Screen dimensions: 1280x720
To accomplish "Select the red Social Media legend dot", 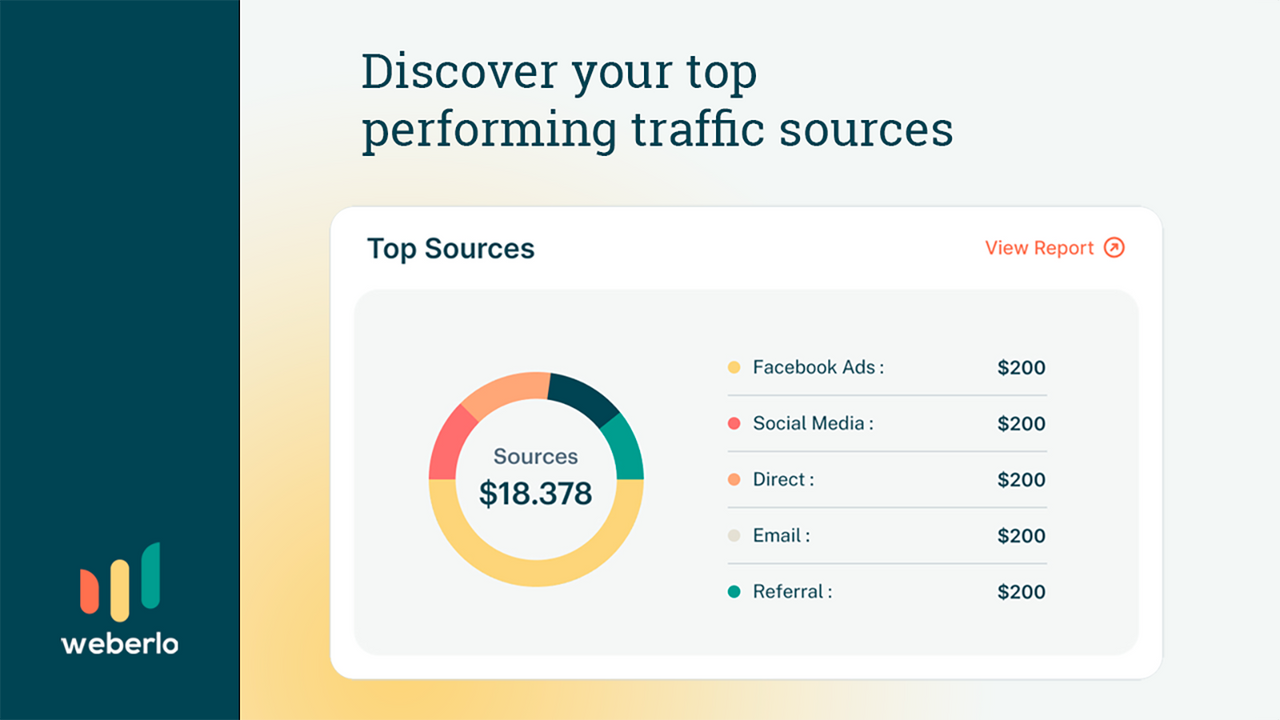I will (x=733, y=423).
